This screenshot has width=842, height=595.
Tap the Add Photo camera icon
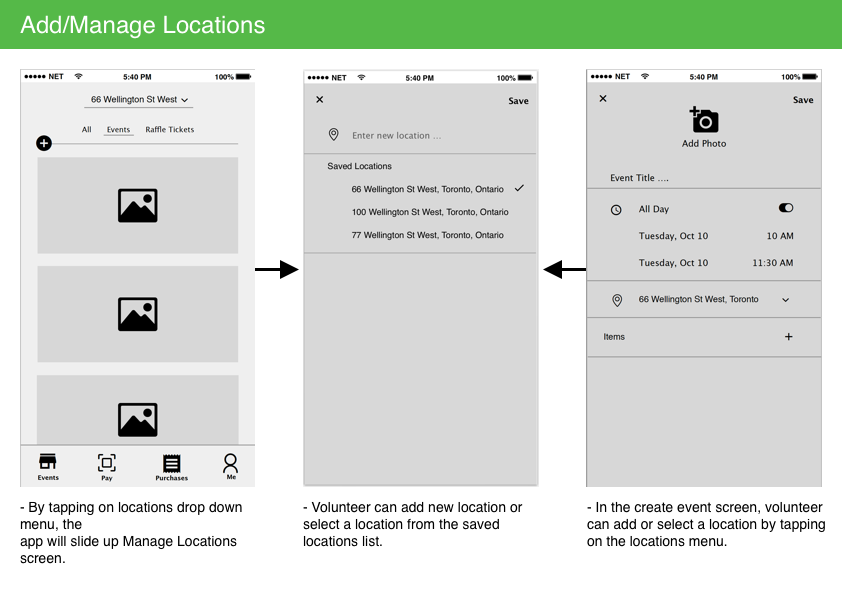[x=704, y=119]
